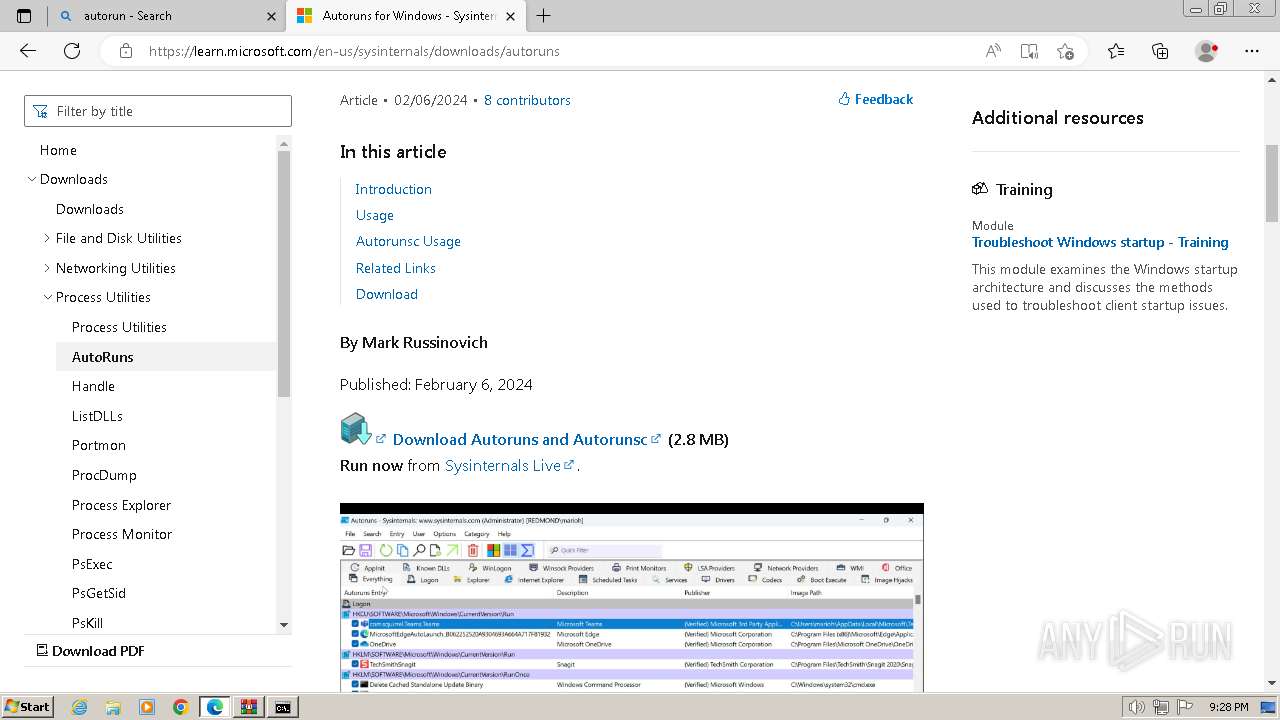Open Handle in the sidebar
Viewport: 1280px width, 720px height.
coord(94,386)
